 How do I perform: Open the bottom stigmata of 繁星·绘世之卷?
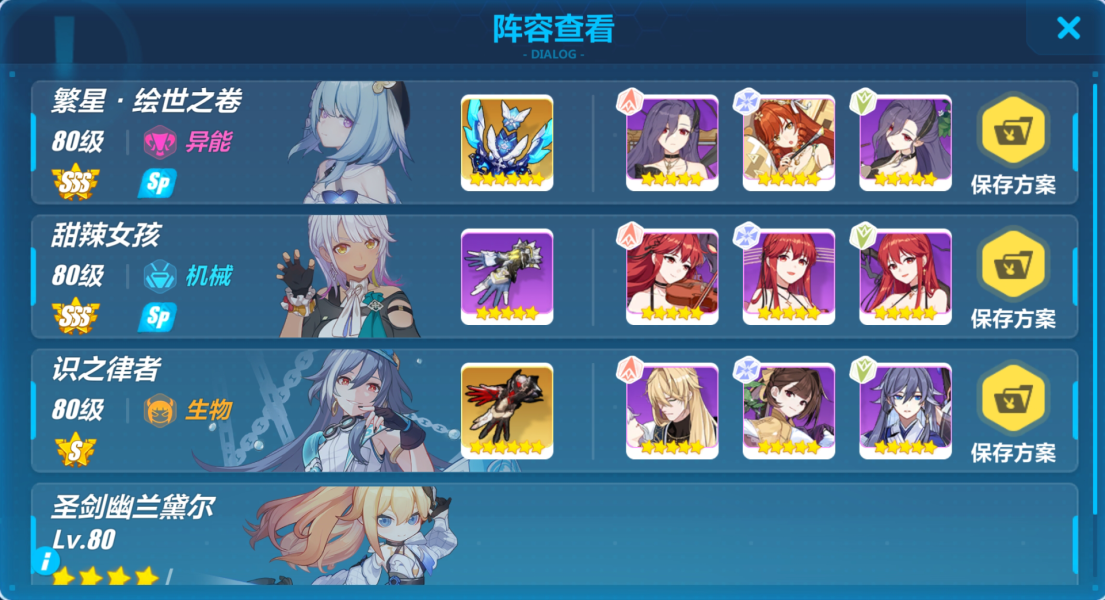coord(906,143)
